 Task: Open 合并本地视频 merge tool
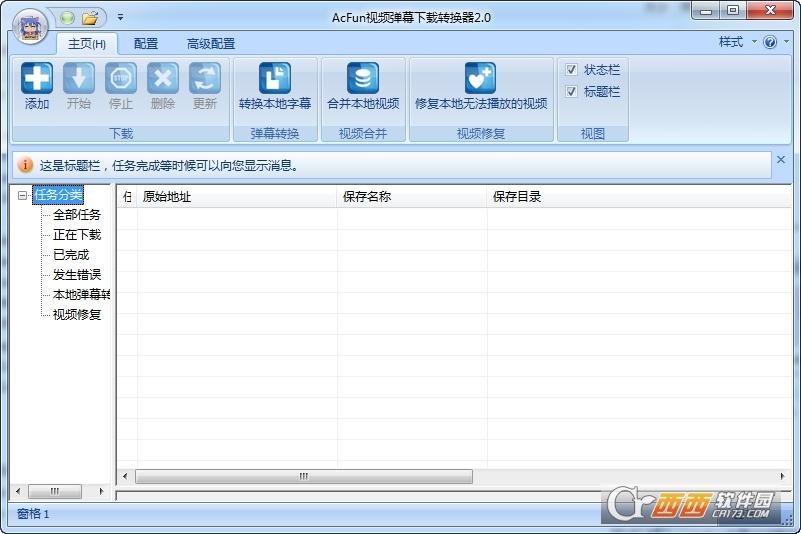click(363, 85)
